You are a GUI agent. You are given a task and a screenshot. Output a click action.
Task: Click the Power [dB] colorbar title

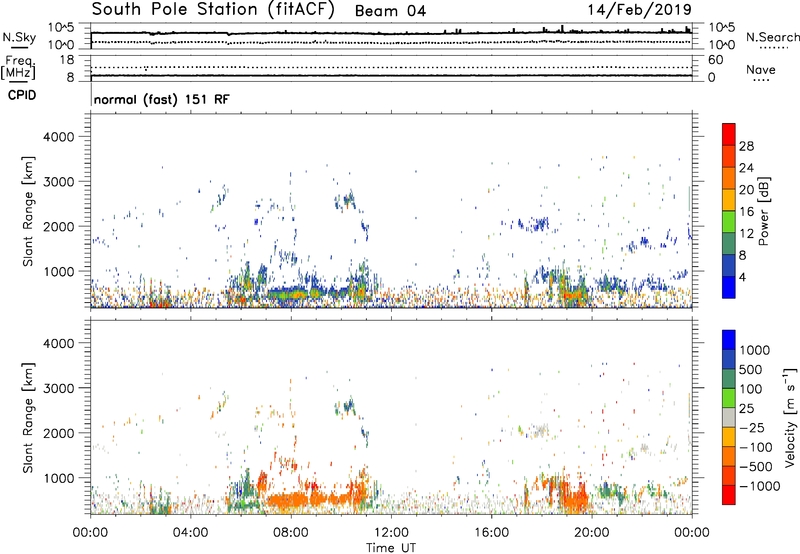pyautogui.click(x=764, y=211)
